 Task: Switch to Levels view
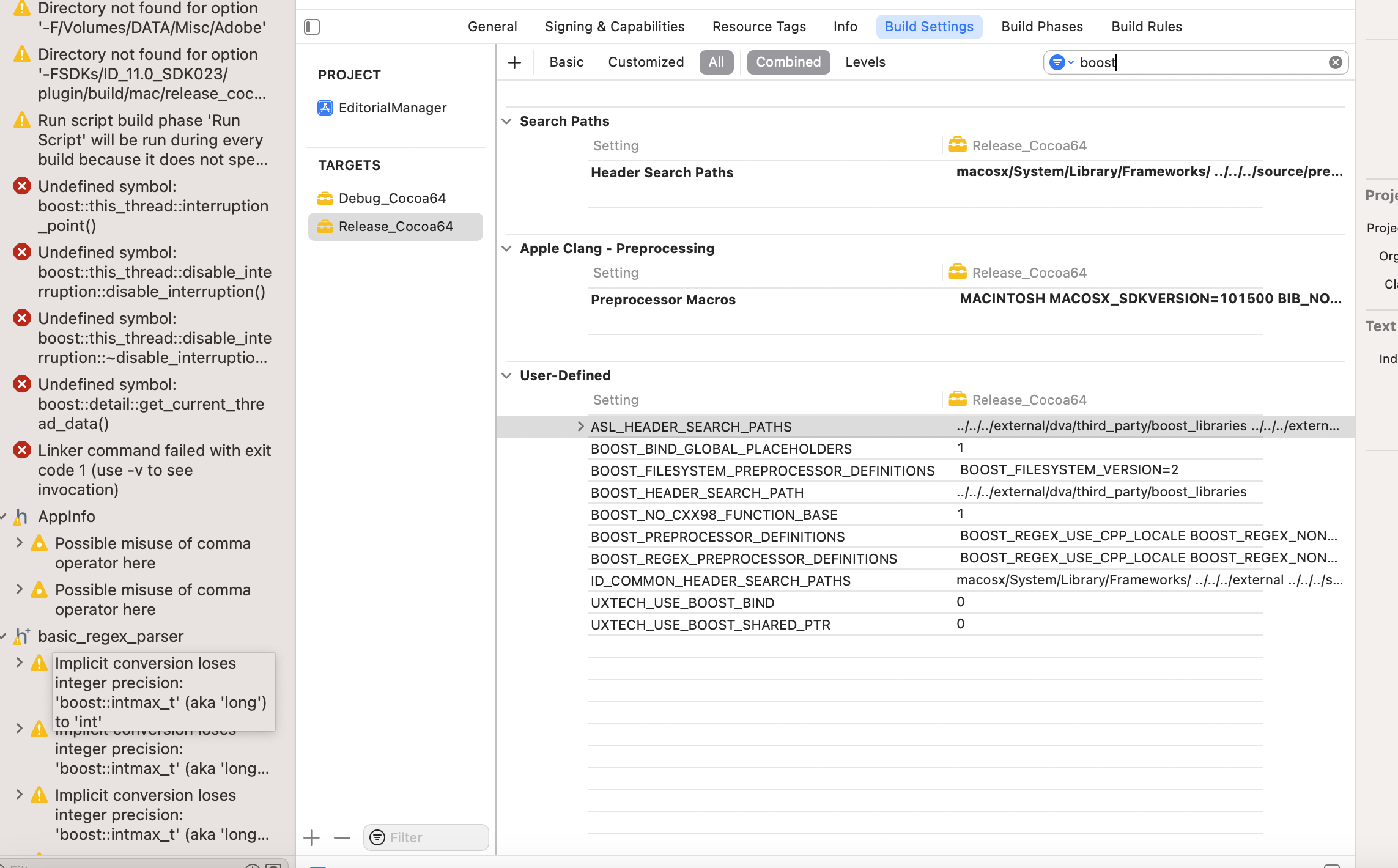pos(865,62)
